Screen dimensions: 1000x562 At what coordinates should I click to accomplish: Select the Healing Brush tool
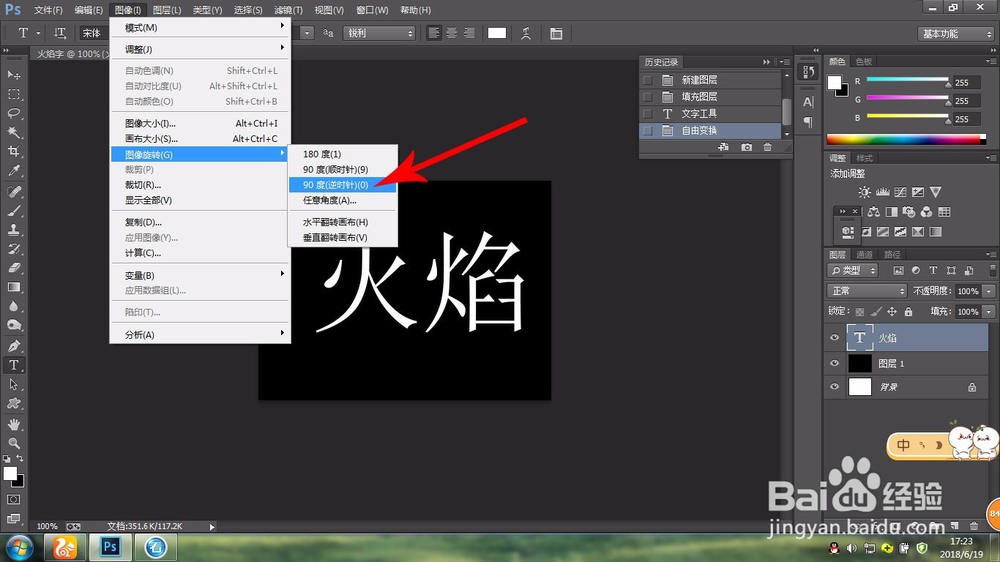coord(13,191)
